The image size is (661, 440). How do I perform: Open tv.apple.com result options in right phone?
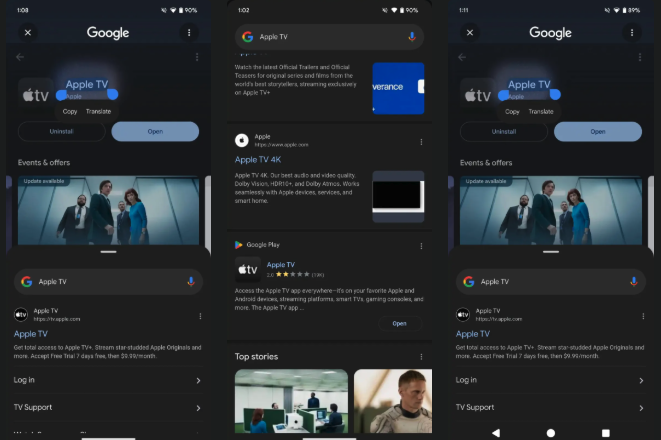643,316
